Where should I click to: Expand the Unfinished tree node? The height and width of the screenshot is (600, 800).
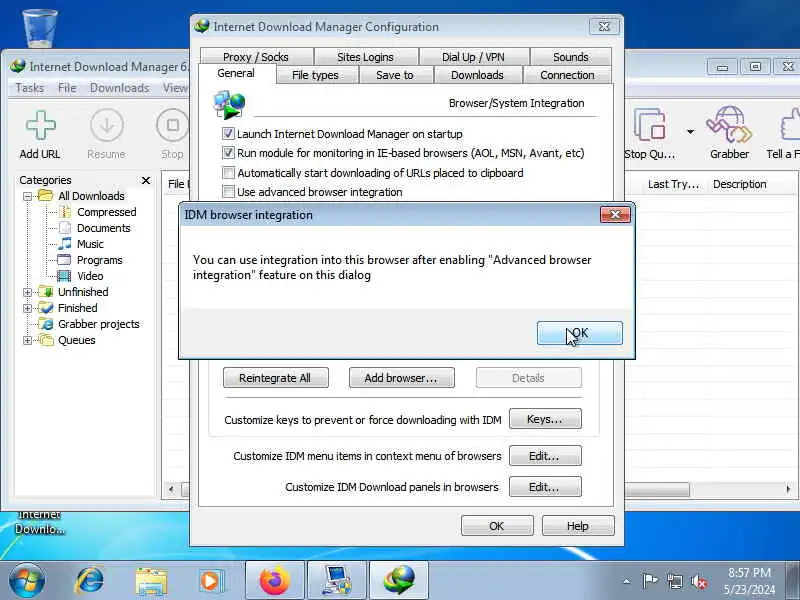click(x=28, y=292)
